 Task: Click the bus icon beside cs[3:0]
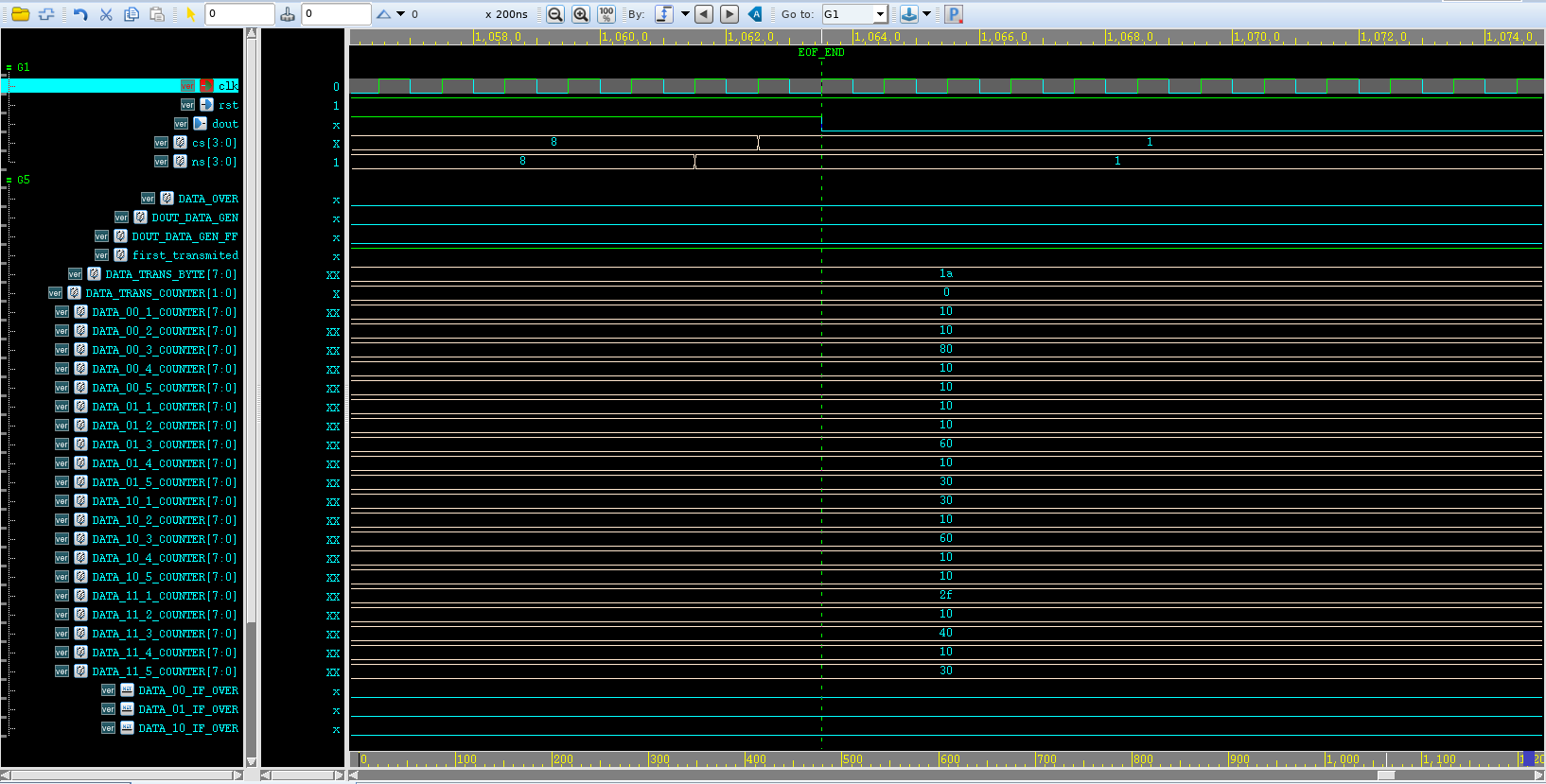click(x=180, y=143)
